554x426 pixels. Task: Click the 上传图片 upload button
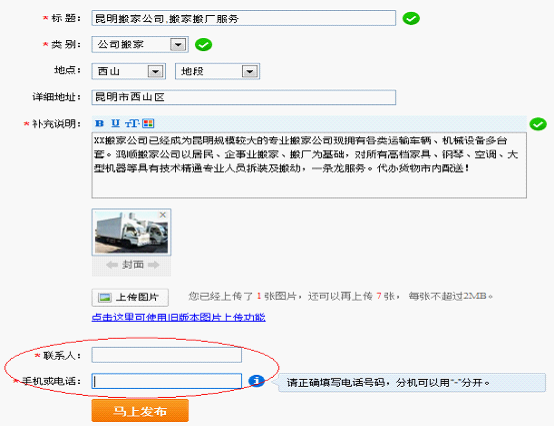(130, 297)
